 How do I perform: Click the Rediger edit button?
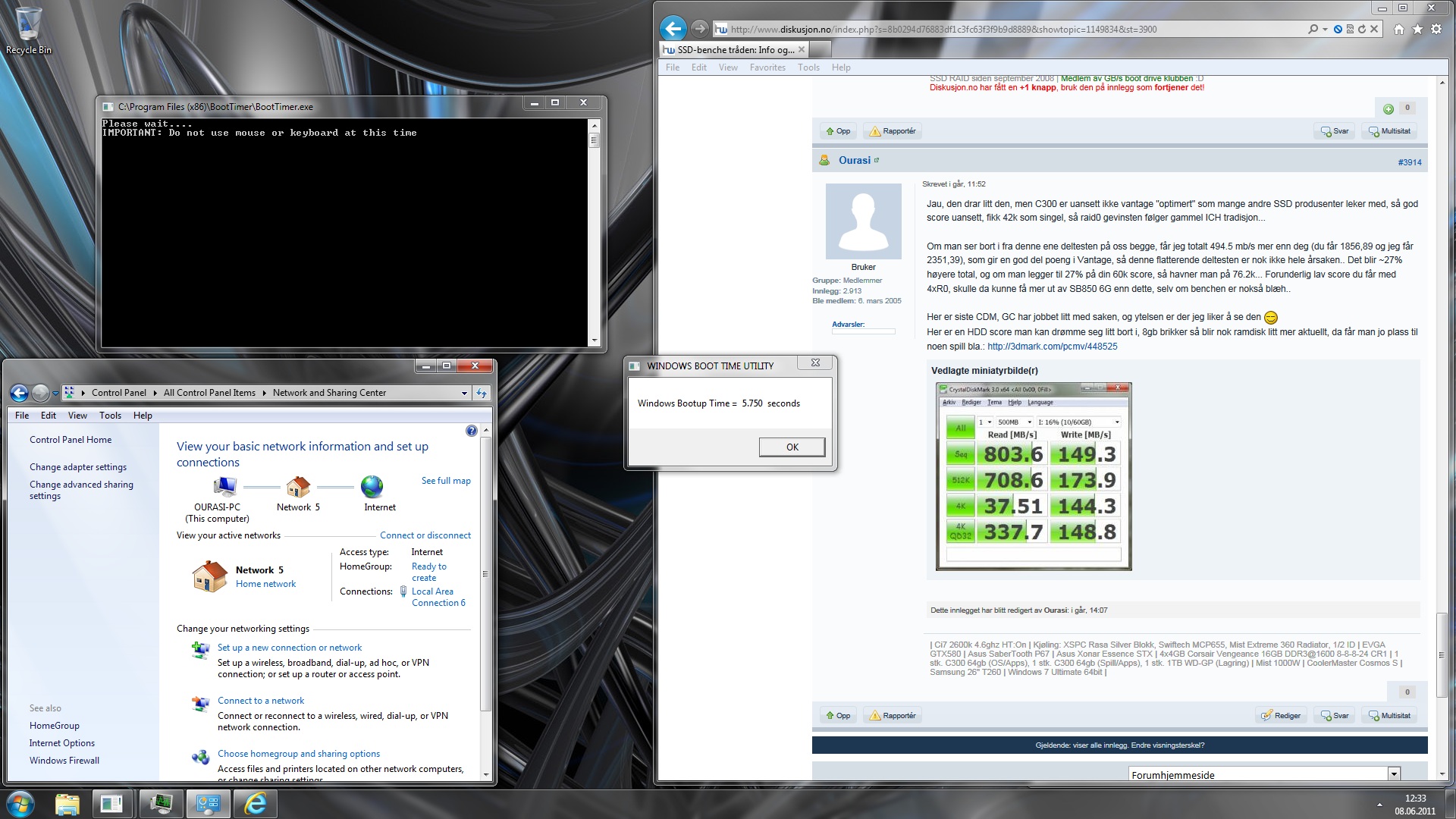pyautogui.click(x=1280, y=715)
